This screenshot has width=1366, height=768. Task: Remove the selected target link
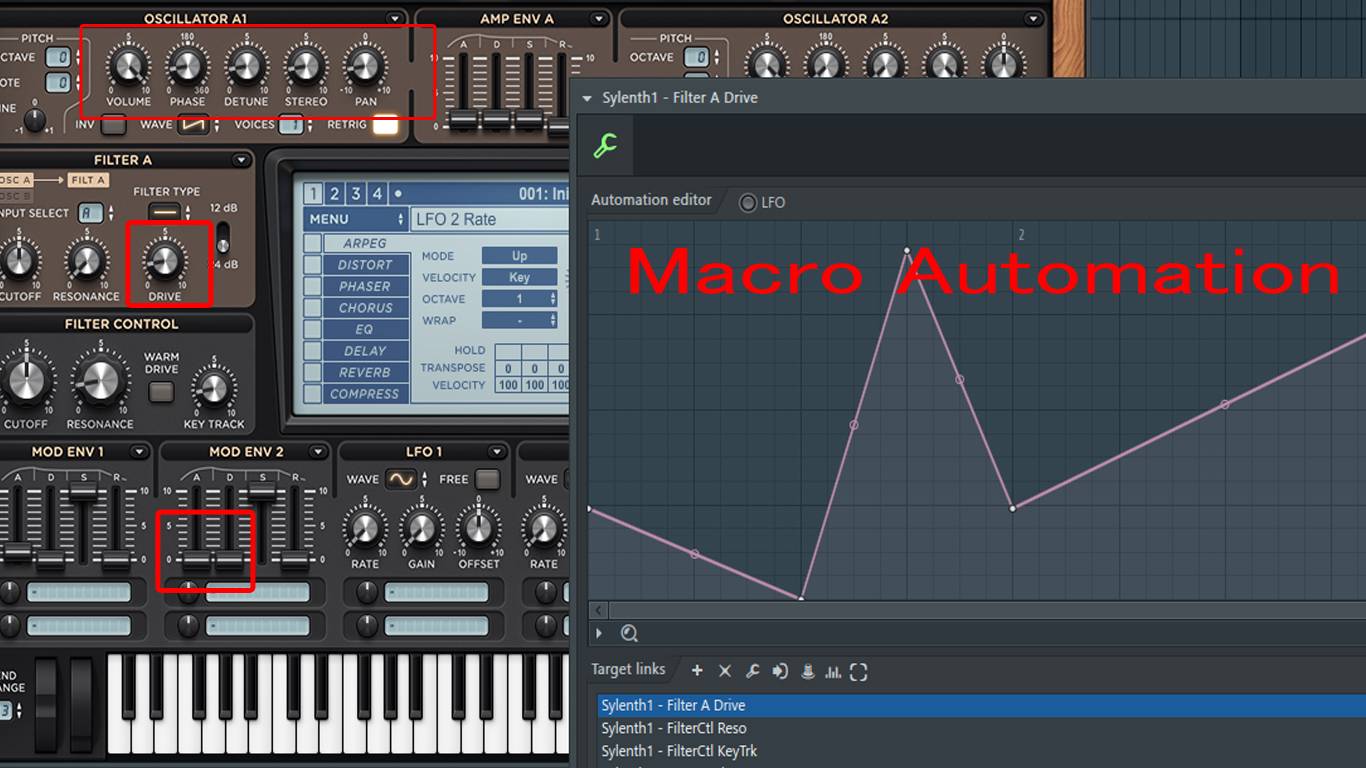pos(725,671)
